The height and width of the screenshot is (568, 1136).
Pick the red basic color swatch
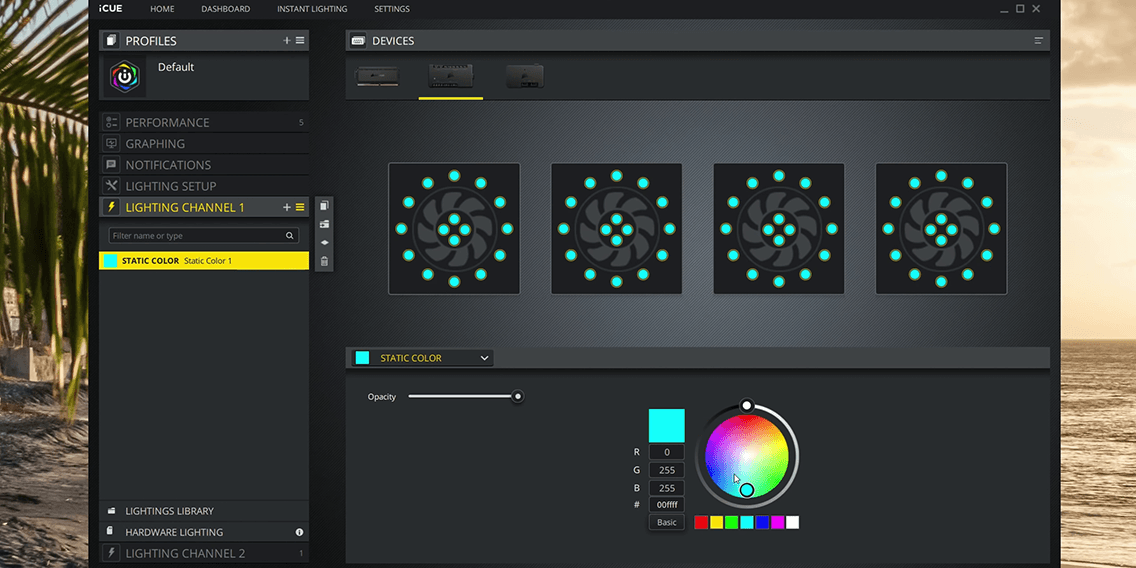(x=701, y=522)
